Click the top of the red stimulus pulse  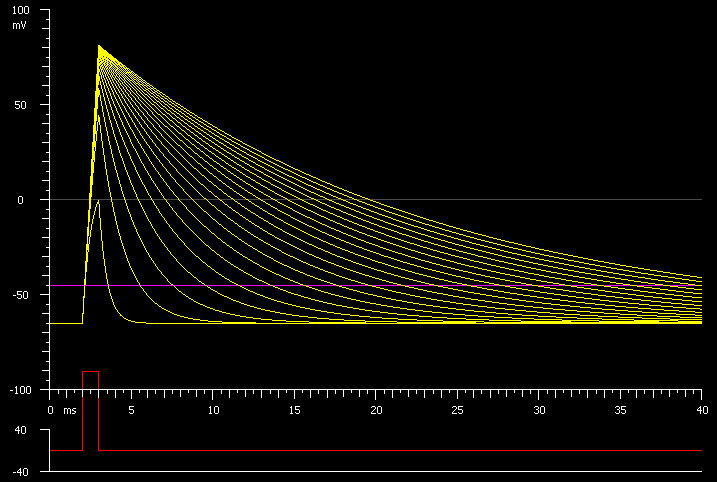tap(91, 372)
